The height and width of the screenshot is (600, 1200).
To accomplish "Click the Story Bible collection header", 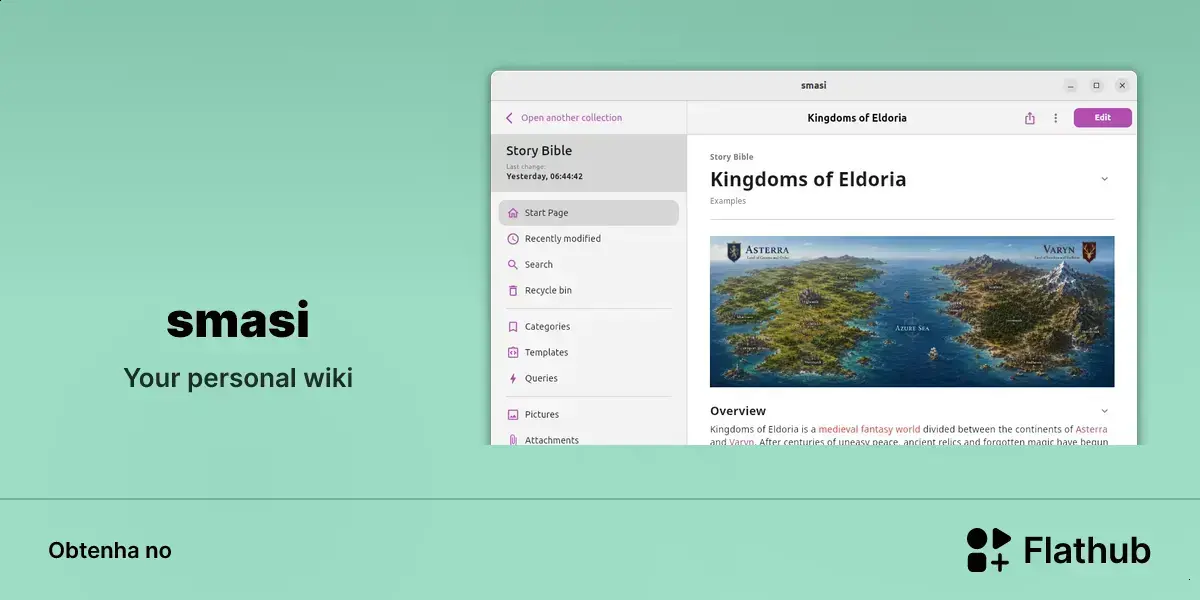I will 589,163.
